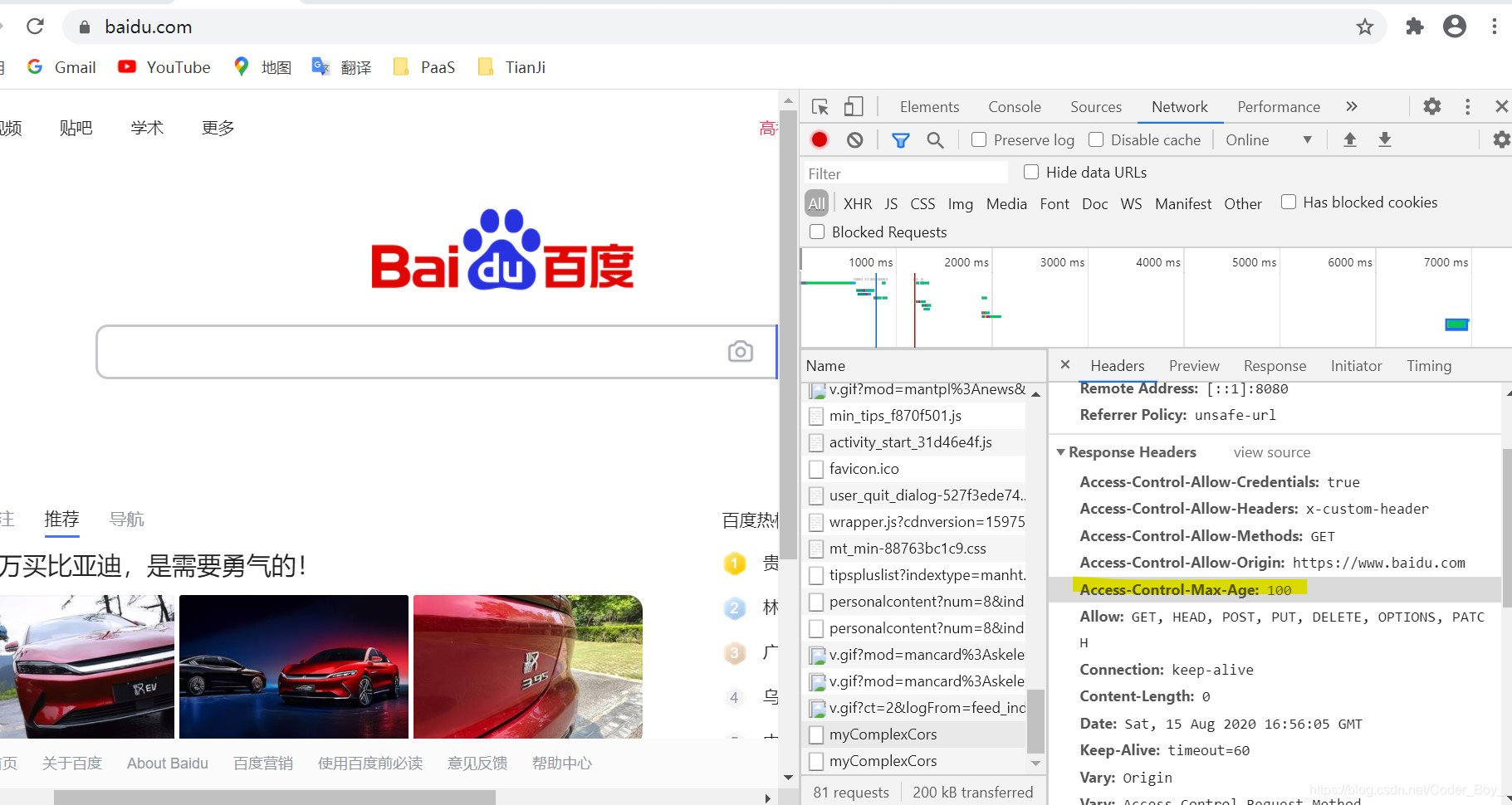Image resolution: width=1512 pixels, height=805 pixels.
Task: Enable Disable cache checkbox
Action: click(1096, 139)
